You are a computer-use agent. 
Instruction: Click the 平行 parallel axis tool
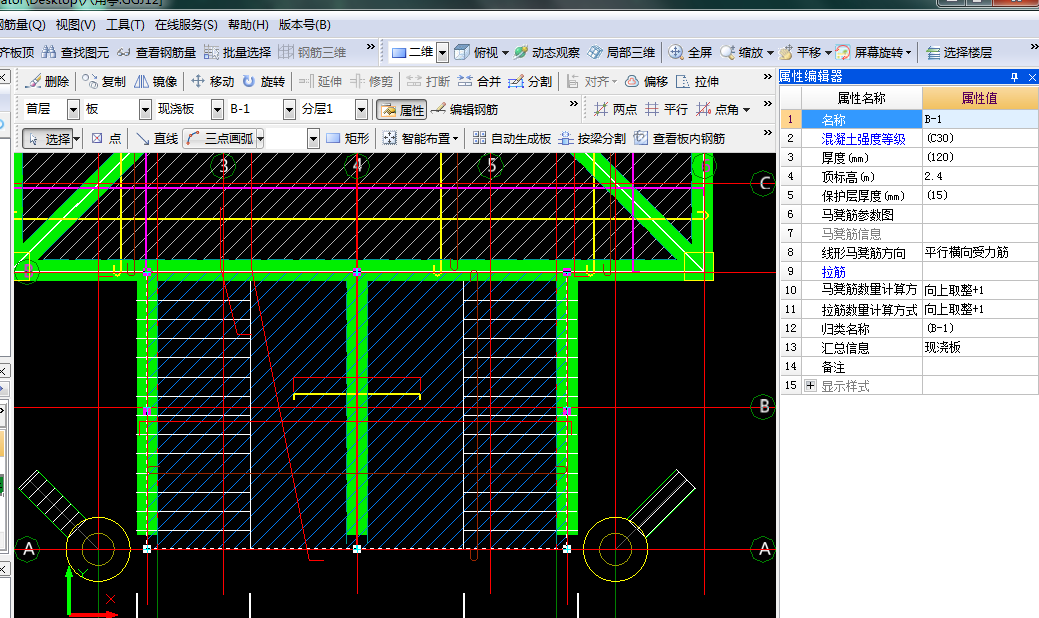[x=667, y=109]
